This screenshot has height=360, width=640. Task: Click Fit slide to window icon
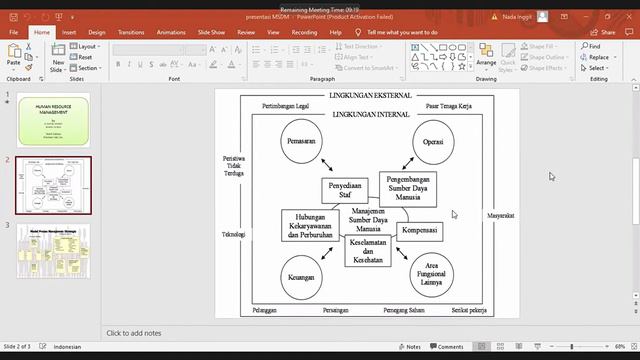(x=634, y=347)
